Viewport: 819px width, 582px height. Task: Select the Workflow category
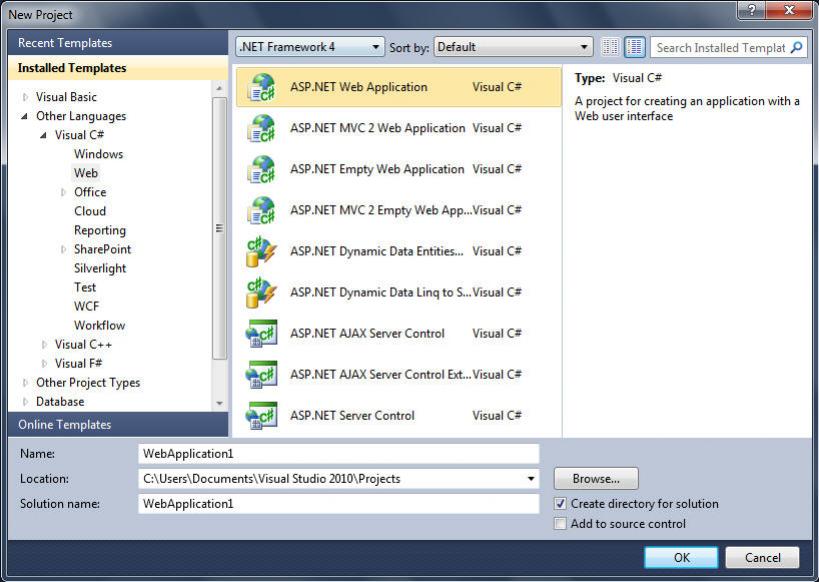point(99,325)
